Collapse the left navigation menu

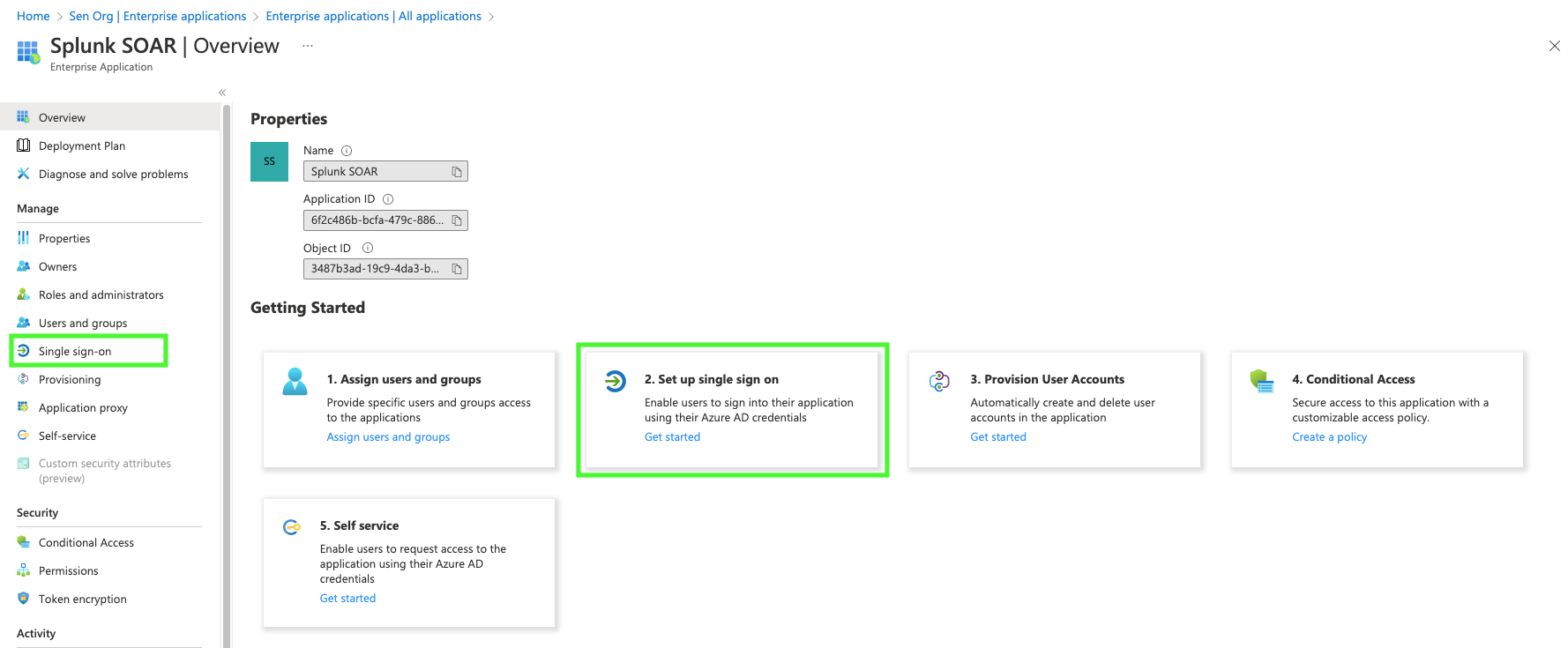[222, 93]
